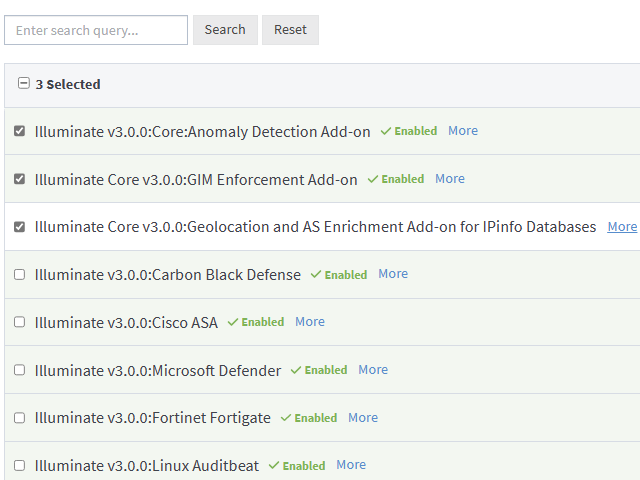This screenshot has width=640, height=480.
Task: Uncheck Geolocation and AS Enrichment checkbox
Action: click(20, 227)
